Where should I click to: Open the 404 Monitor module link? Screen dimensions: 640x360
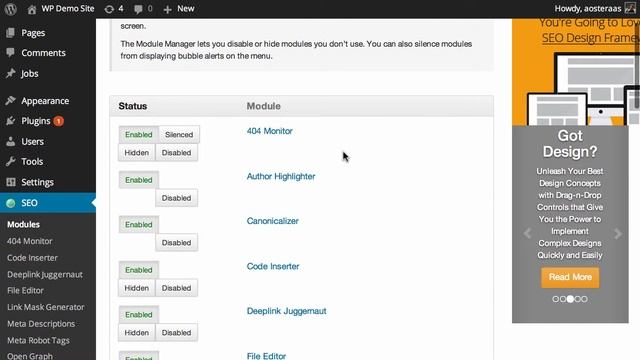(x=269, y=131)
